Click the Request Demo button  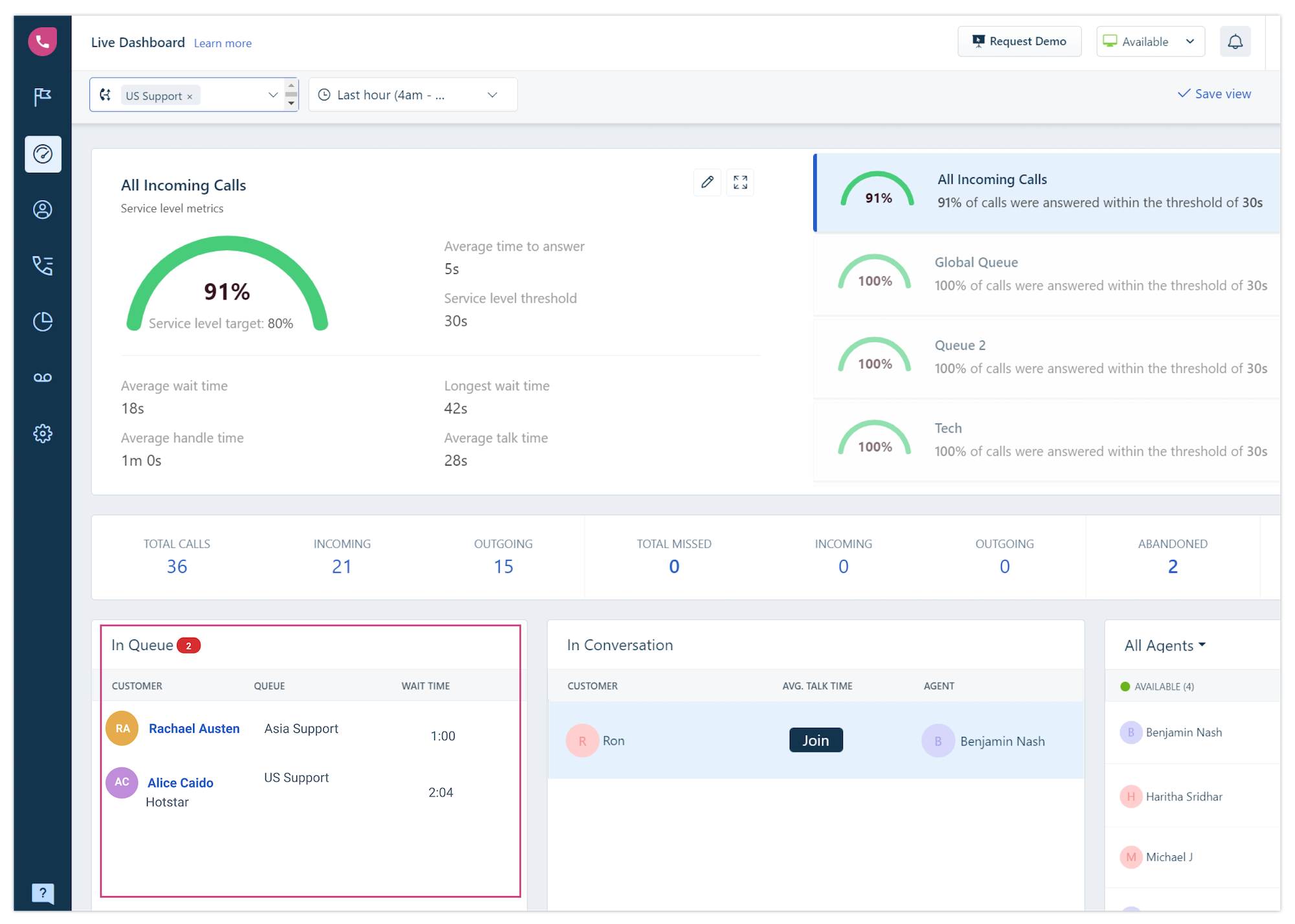point(1019,41)
